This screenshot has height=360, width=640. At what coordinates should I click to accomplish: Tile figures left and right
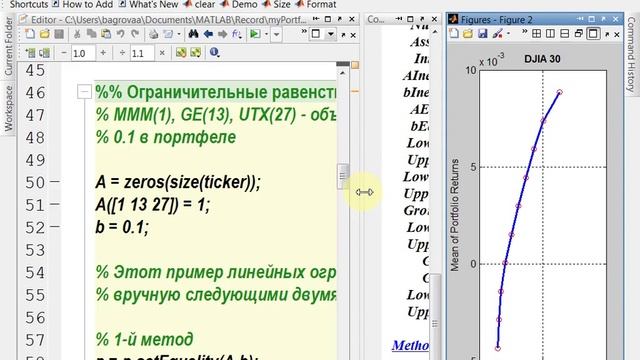click(550, 34)
